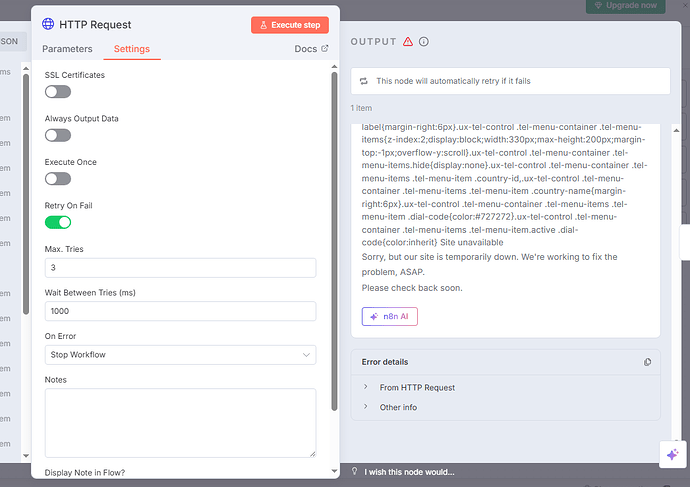Switch to the Parameters tab
The image size is (690, 487).
pyautogui.click(x=67, y=49)
